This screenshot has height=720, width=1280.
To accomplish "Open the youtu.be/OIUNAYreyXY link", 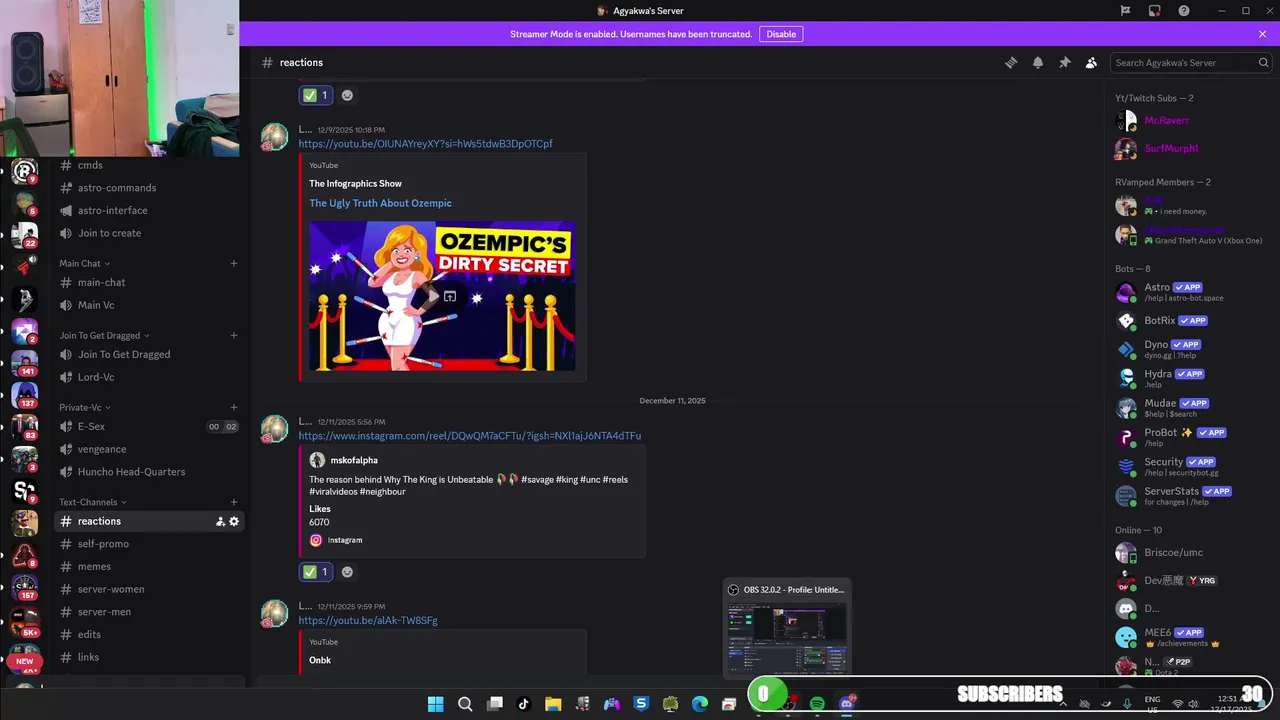I will [425, 144].
